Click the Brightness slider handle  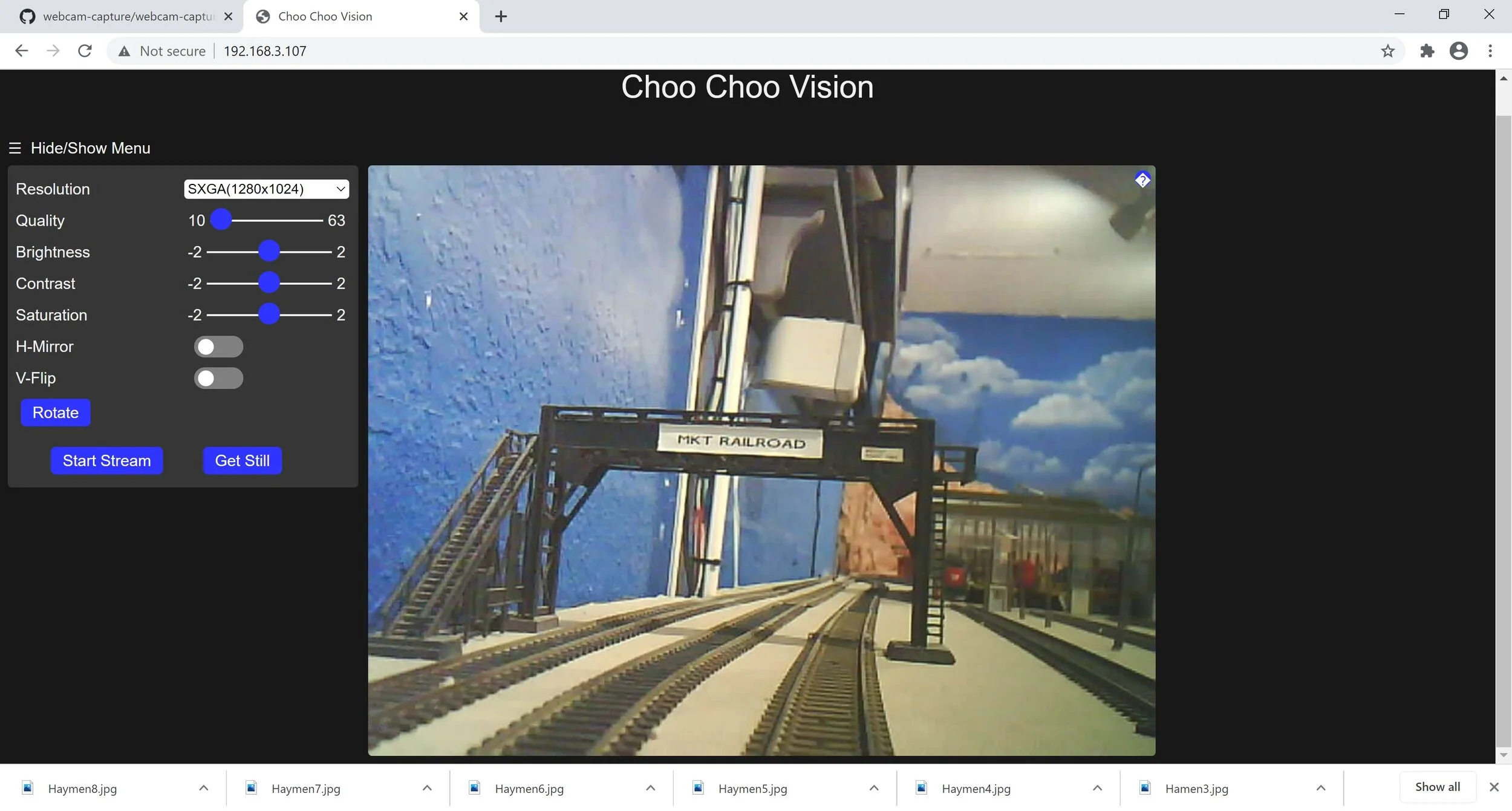coord(269,251)
